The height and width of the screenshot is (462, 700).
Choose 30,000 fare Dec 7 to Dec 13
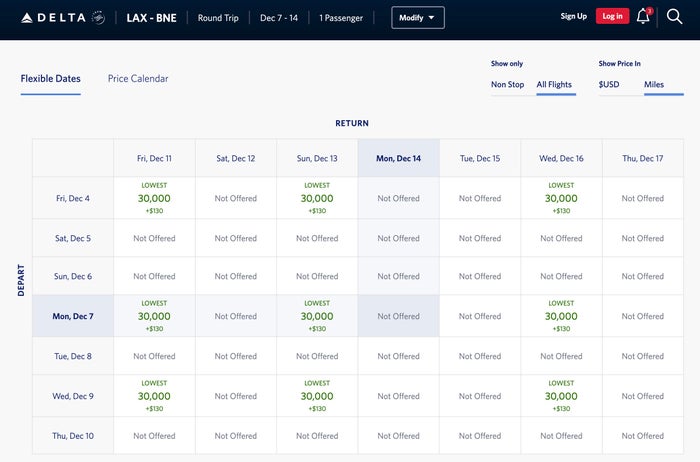tap(317, 316)
